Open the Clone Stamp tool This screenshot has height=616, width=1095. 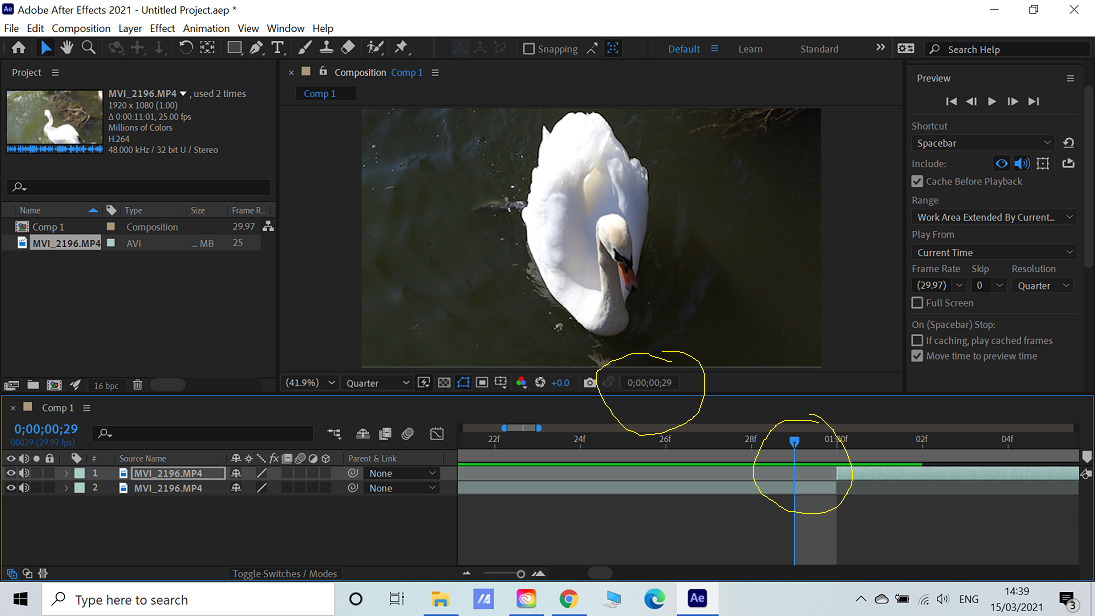[326, 47]
